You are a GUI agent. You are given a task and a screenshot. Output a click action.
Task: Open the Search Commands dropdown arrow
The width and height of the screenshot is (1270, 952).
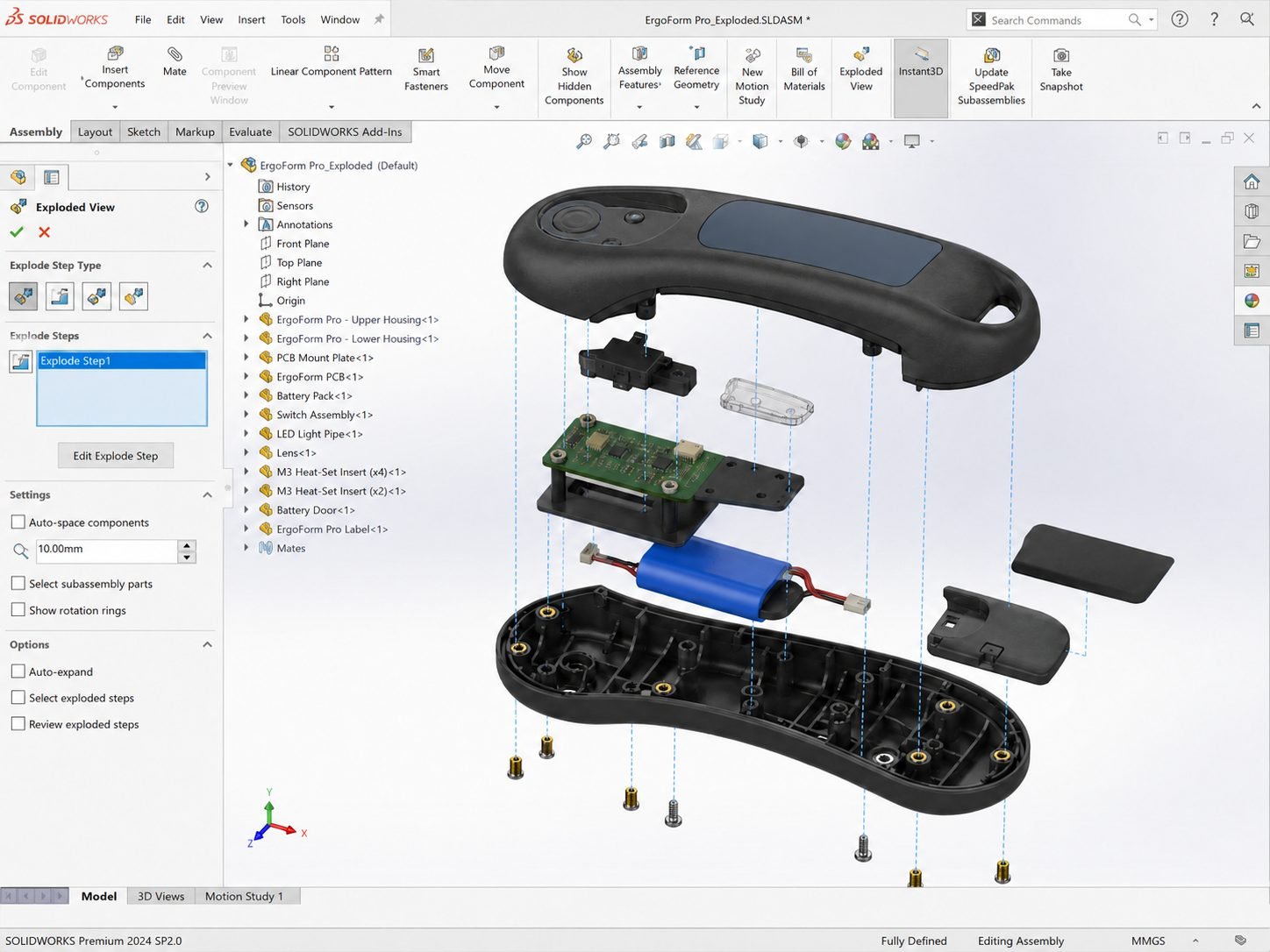point(1152,19)
